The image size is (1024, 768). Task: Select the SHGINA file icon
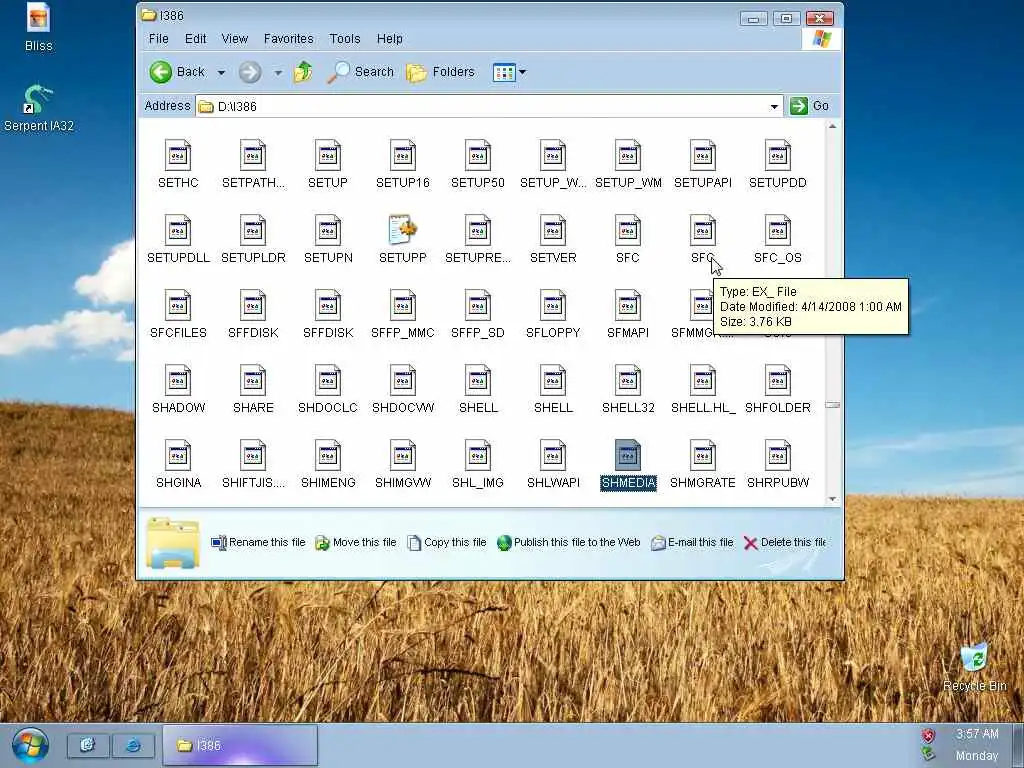pyautogui.click(x=178, y=455)
